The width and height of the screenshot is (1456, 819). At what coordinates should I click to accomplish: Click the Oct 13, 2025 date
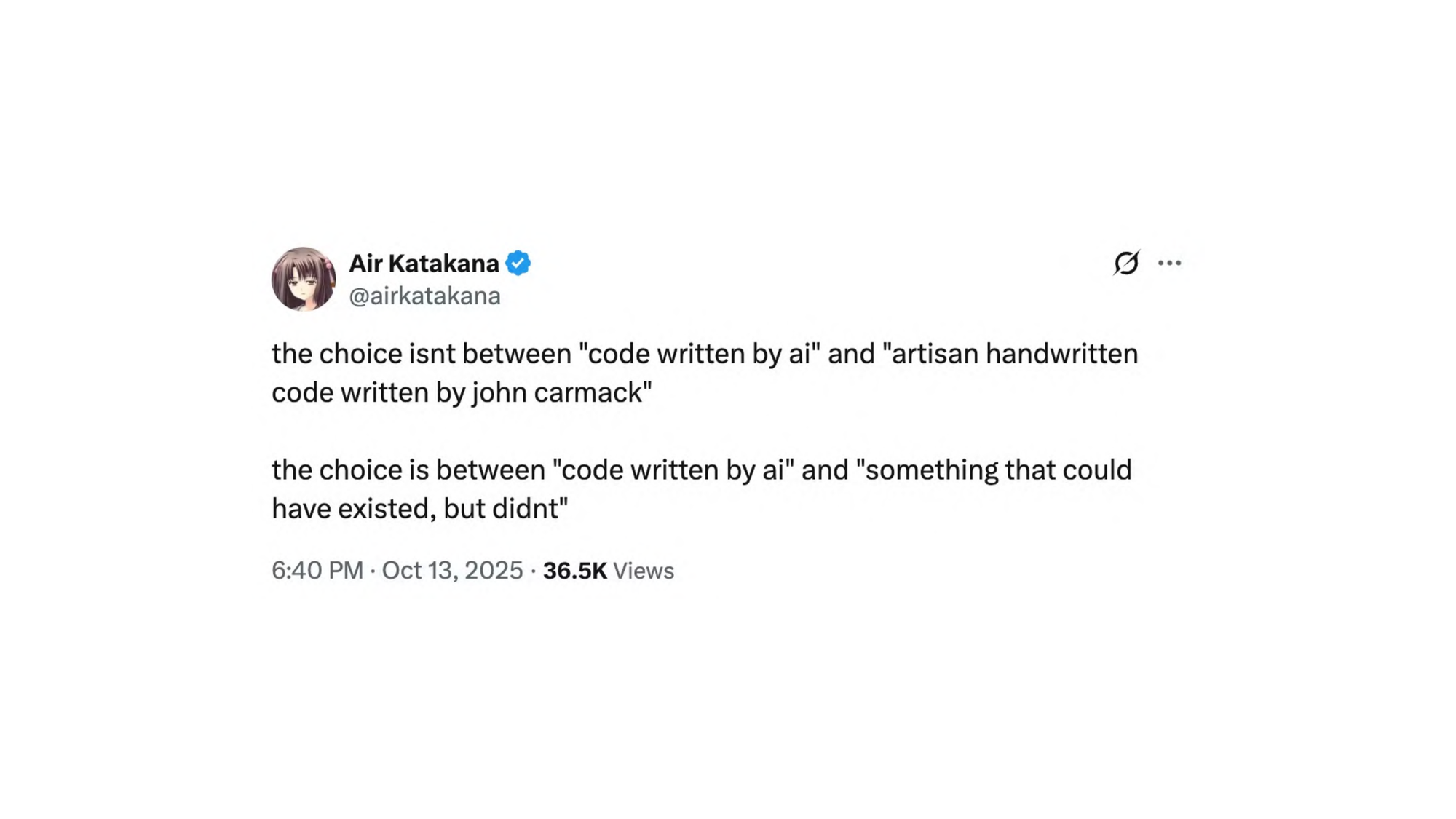[x=452, y=570]
